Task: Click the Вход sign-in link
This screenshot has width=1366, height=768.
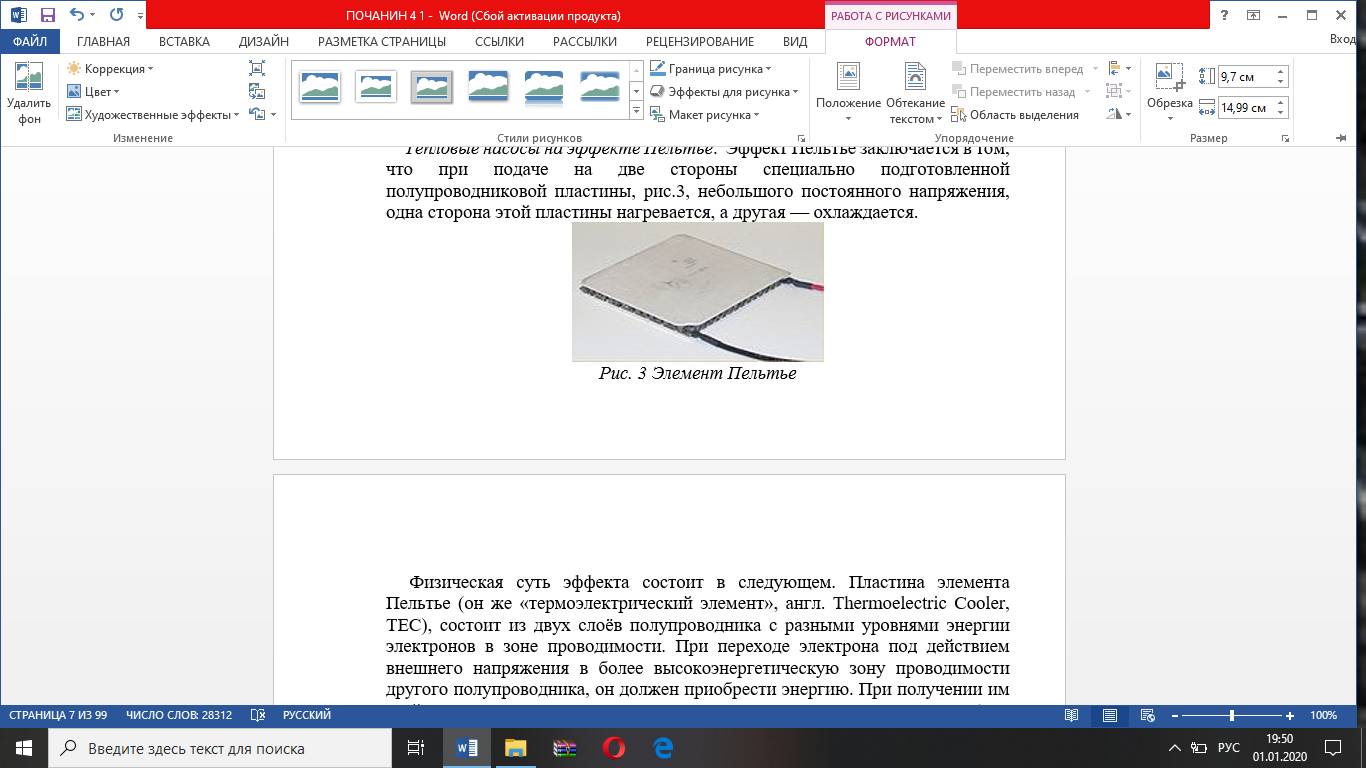Action: point(1342,40)
